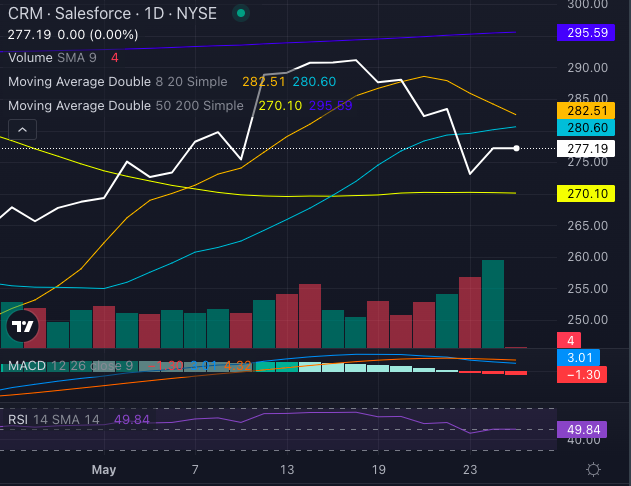This screenshot has width=631, height=486.
Task: Open chart settings gear icon
Action: pos(594,470)
